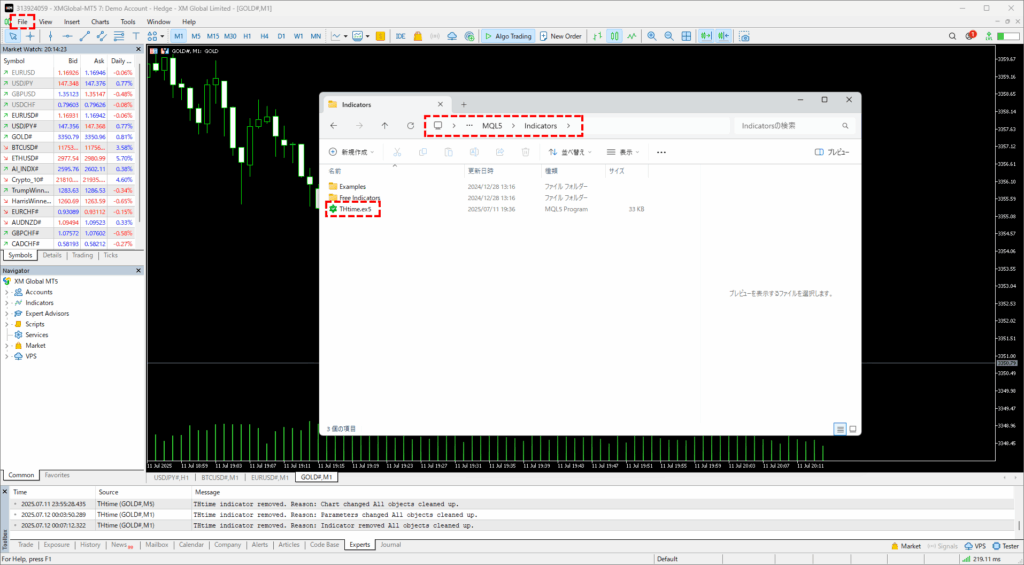Screen dimensions: 1024x565
Task: Open the search magnifier in toolbar
Action: click(952, 37)
